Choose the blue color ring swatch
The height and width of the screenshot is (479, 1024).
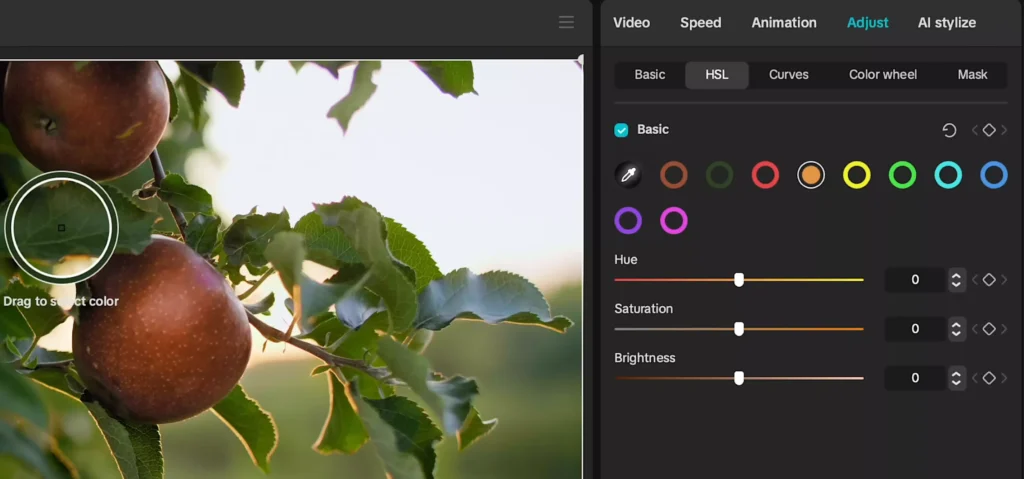[x=994, y=175]
